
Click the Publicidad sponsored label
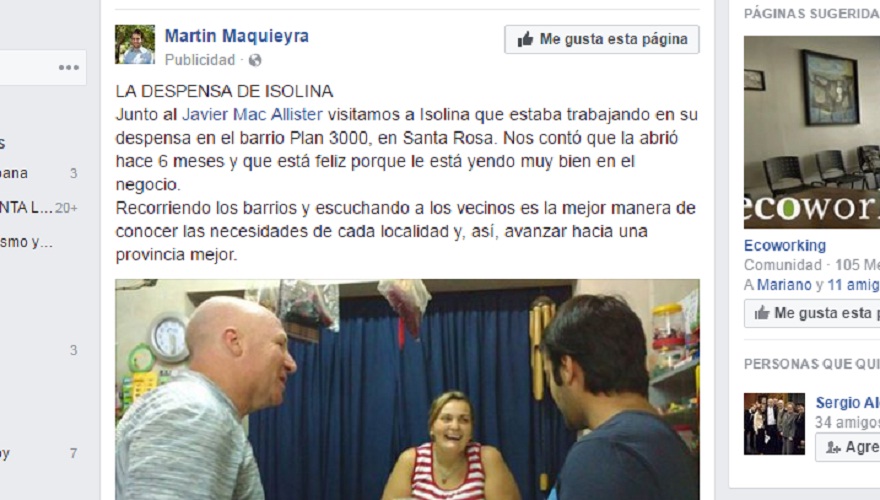tap(200, 60)
